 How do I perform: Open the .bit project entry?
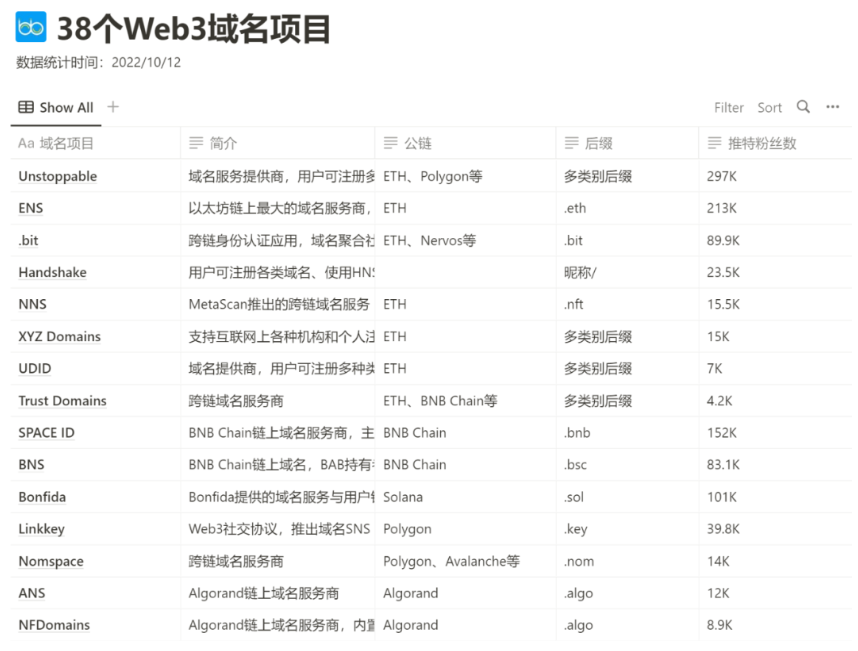[x=28, y=240]
